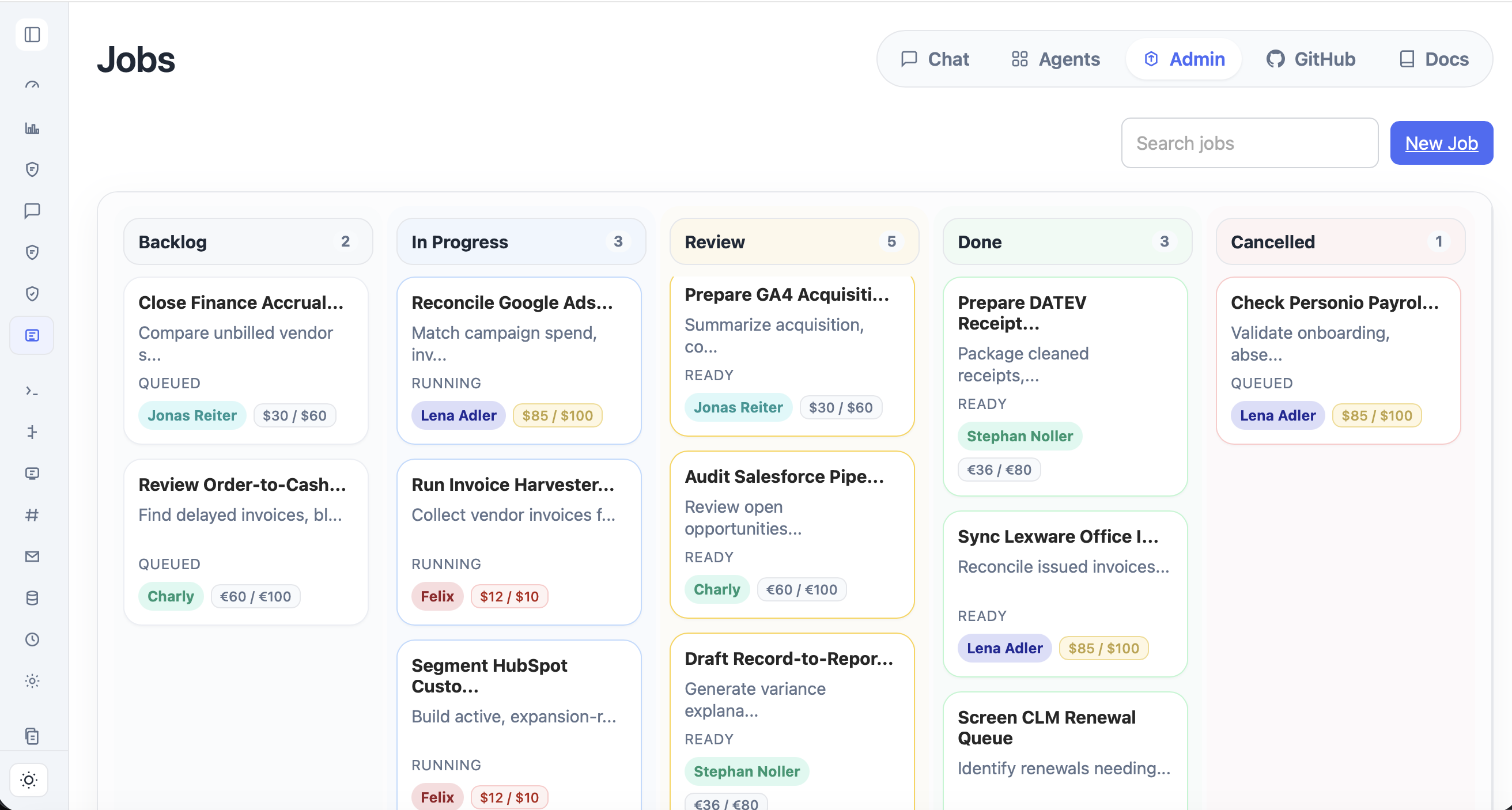This screenshot has height=810, width=1512.
Task: Click the Done column header
Action: point(1067,241)
